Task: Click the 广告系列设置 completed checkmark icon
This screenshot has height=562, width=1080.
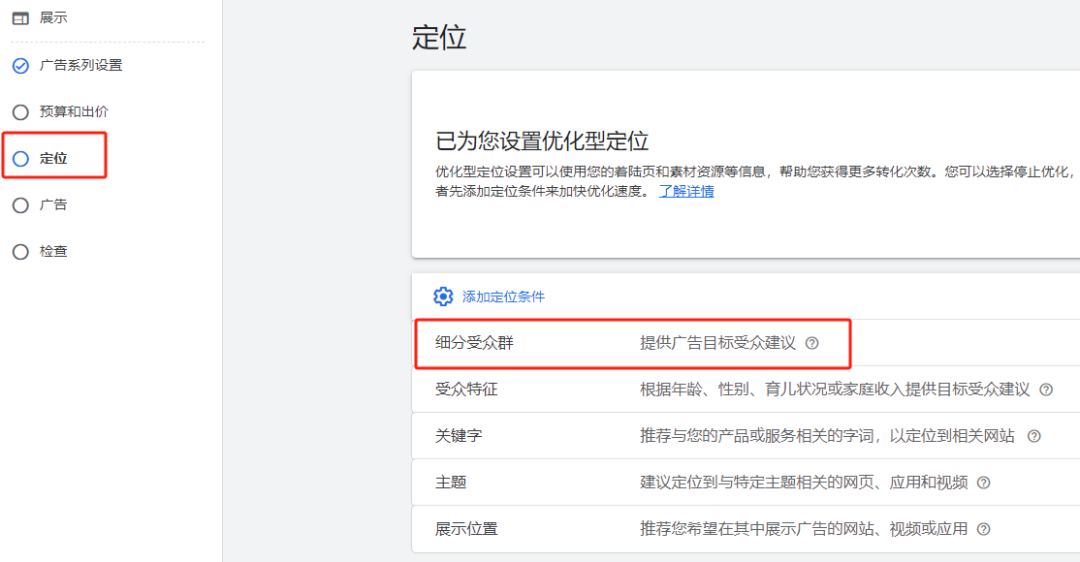Action: pyautogui.click(x=20, y=66)
